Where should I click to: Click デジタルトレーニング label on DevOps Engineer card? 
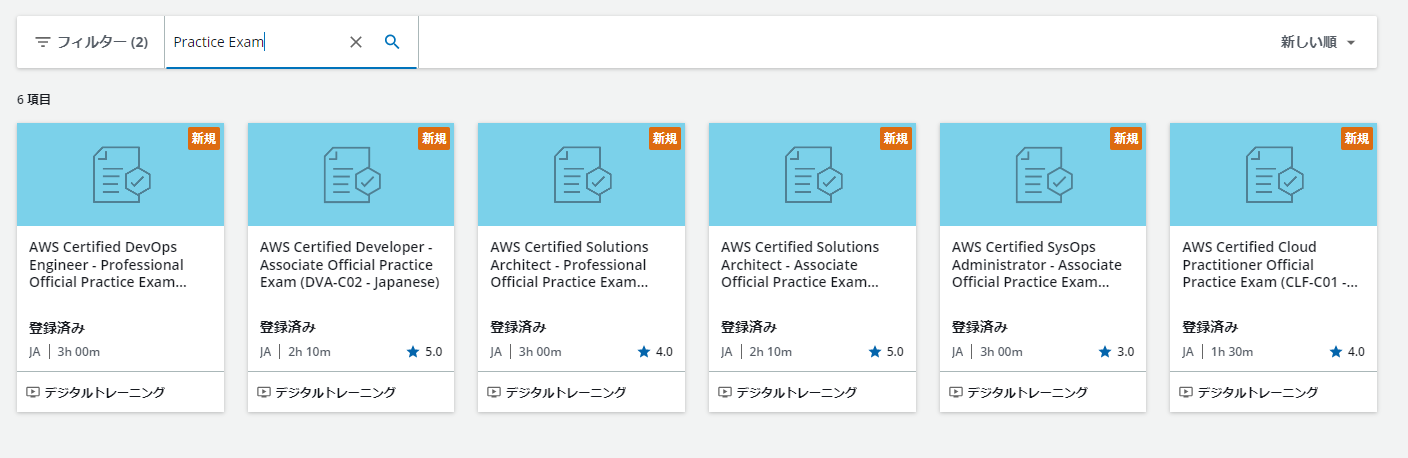(105, 392)
